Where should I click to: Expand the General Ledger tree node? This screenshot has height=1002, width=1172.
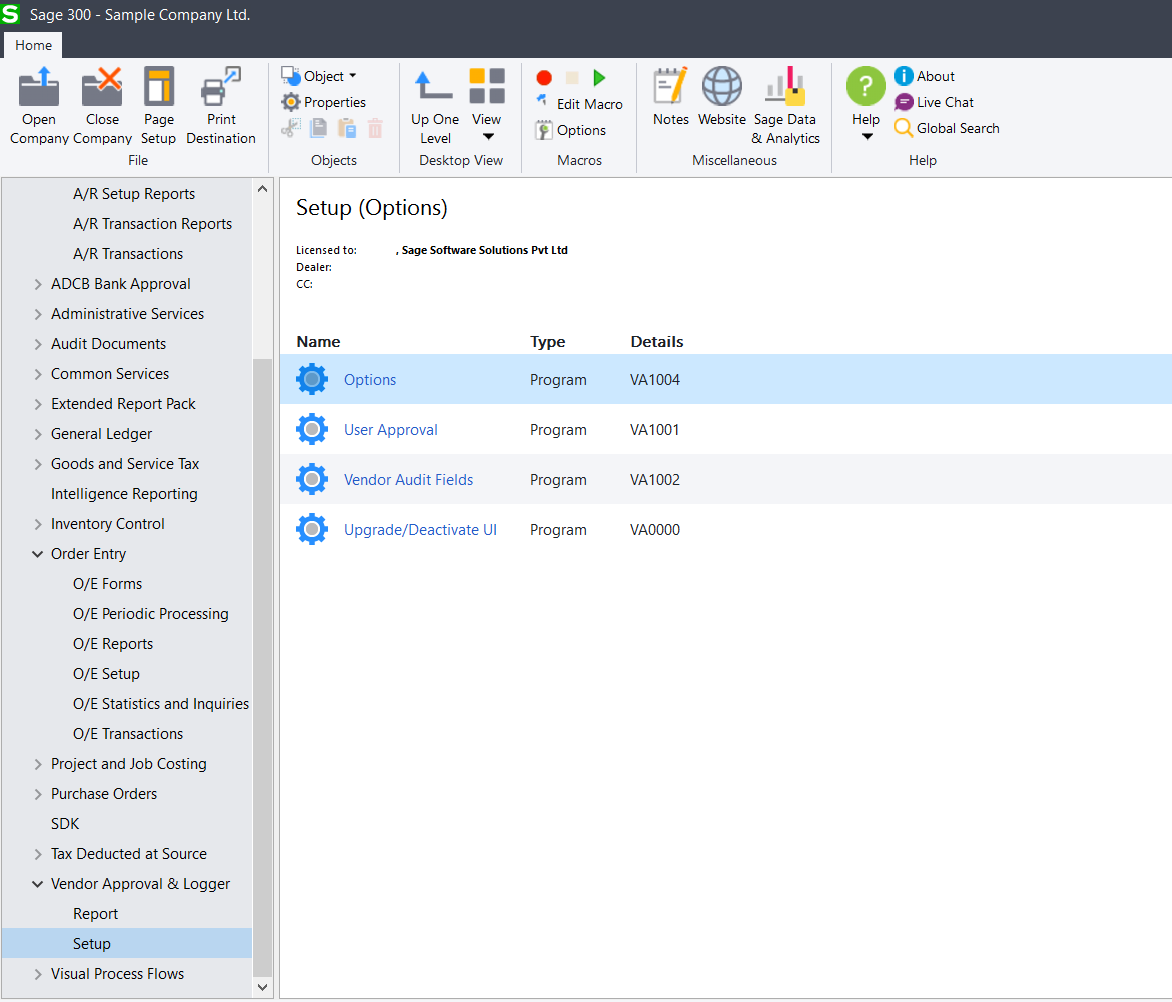click(38, 433)
